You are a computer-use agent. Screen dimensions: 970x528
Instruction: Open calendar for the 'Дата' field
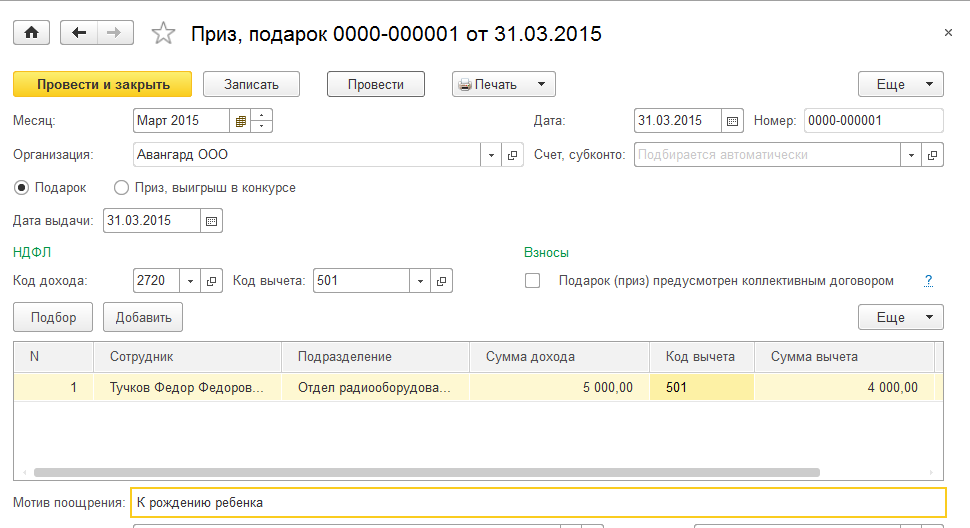point(732,121)
